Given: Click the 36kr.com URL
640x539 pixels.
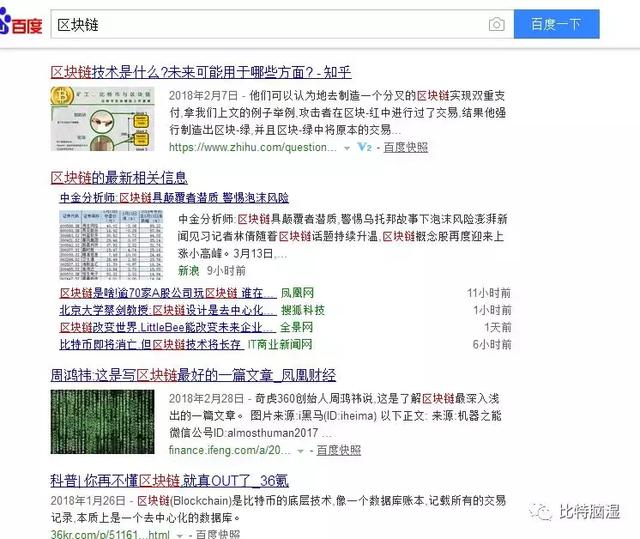Looking at the screenshot, I should [x=110, y=534].
